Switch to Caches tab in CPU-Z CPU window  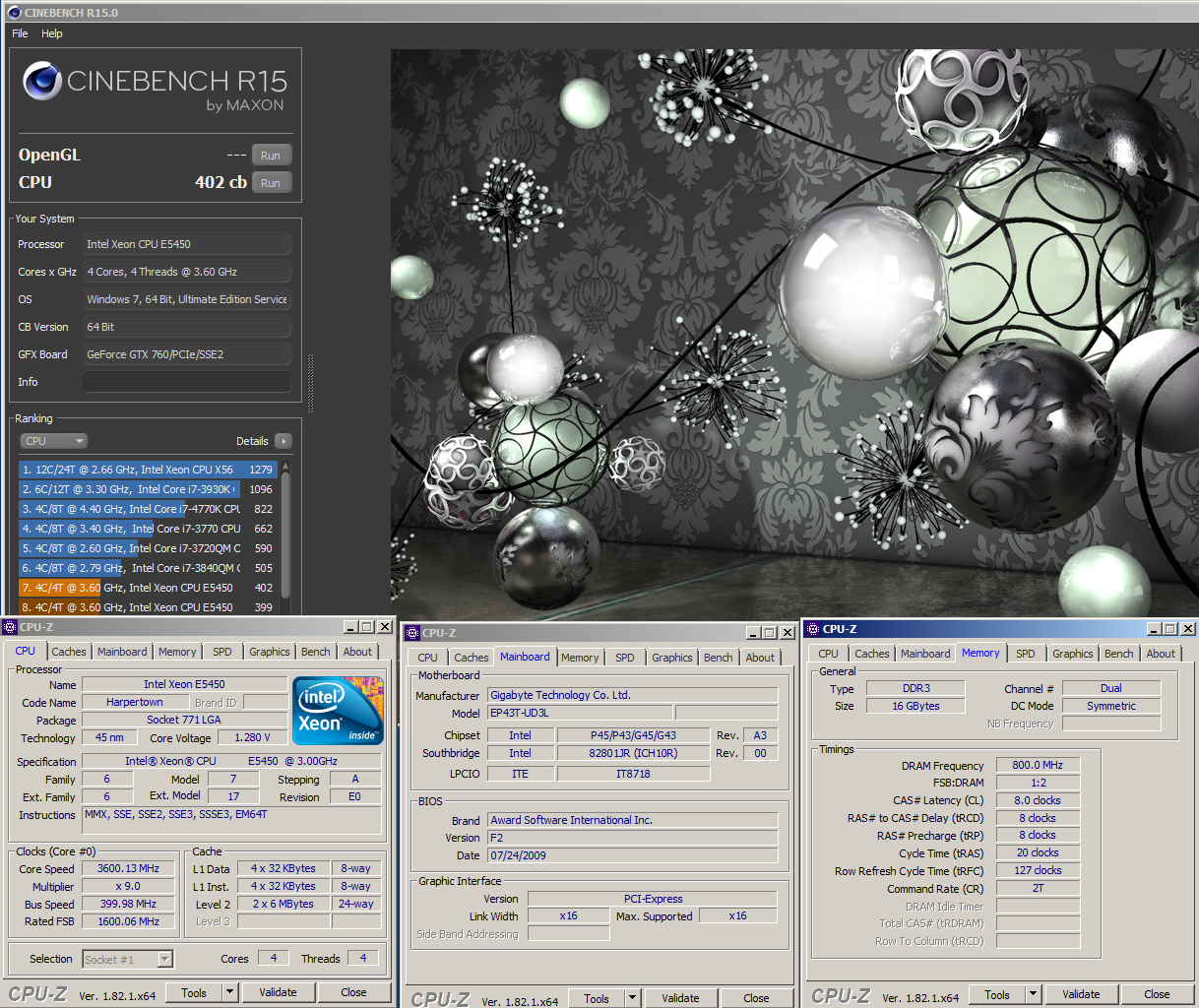click(69, 652)
